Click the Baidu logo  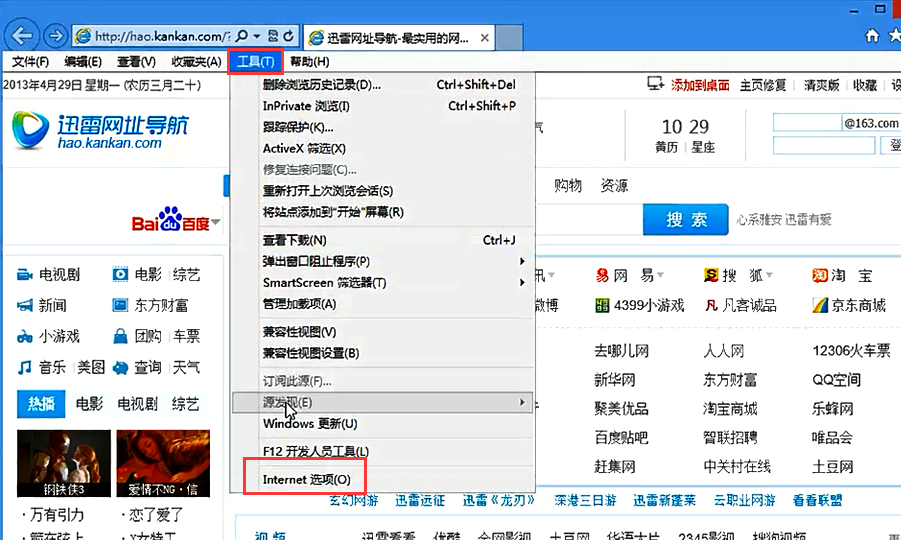170,219
